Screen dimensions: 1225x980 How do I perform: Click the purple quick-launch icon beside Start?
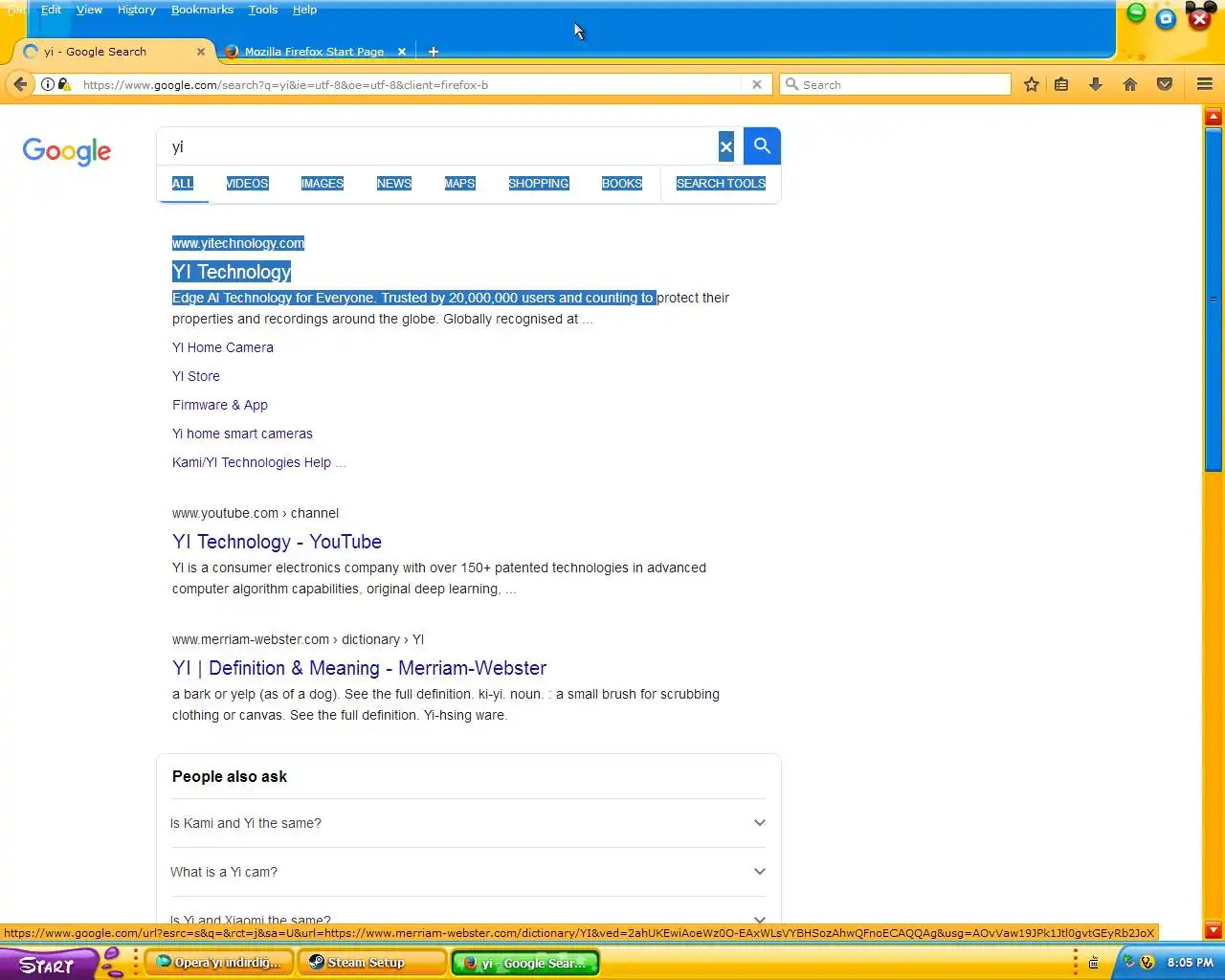(112, 962)
